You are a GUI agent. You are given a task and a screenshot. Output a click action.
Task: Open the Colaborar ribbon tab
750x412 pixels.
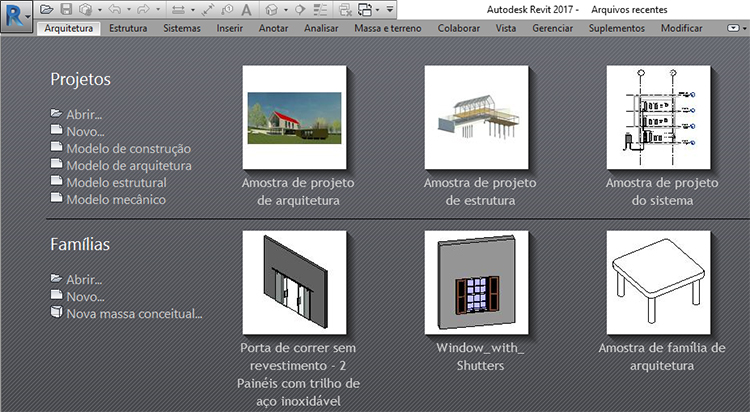(459, 28)
